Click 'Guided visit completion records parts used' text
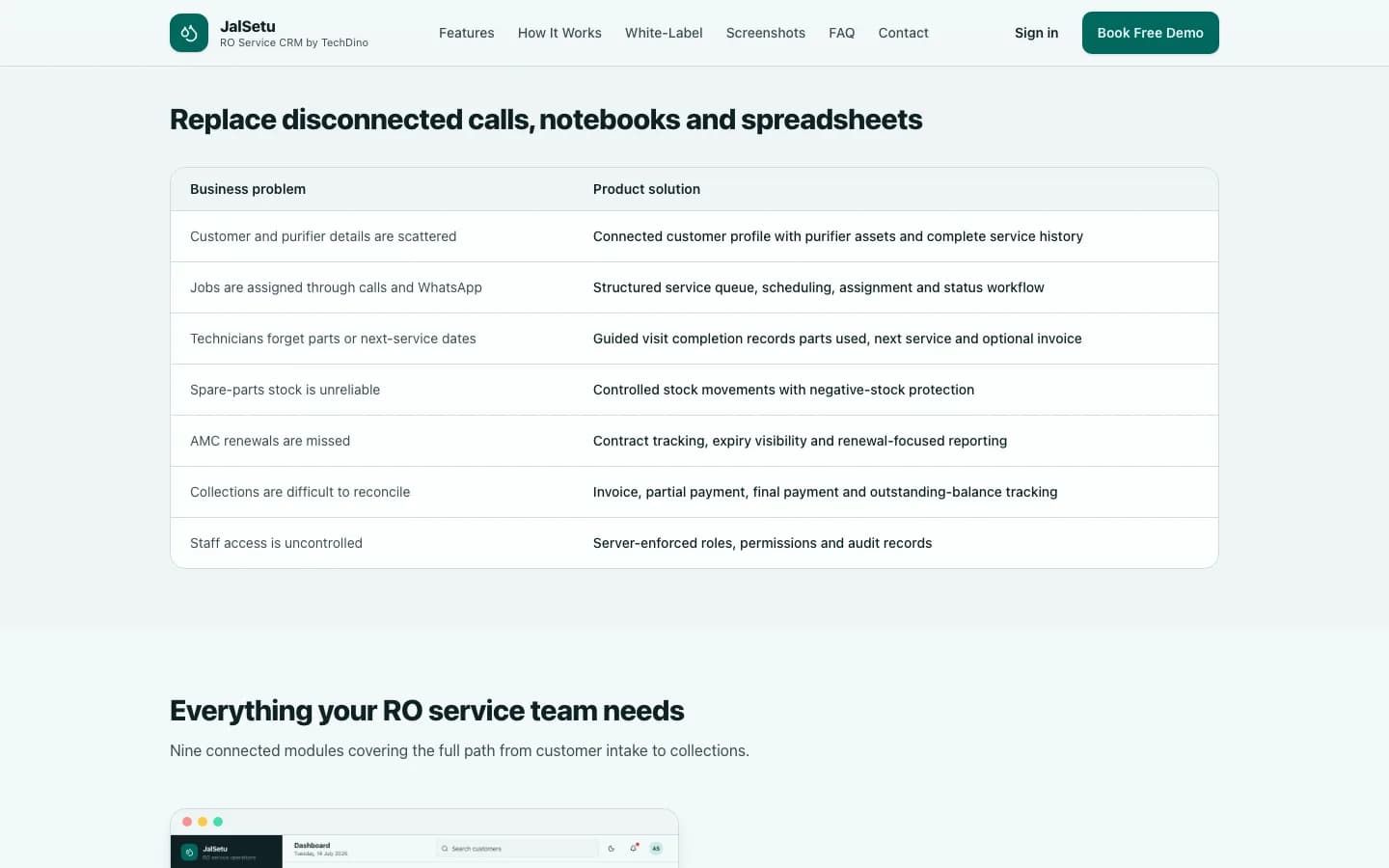The width and height of the screenshot is (1389, 868). 837,339
